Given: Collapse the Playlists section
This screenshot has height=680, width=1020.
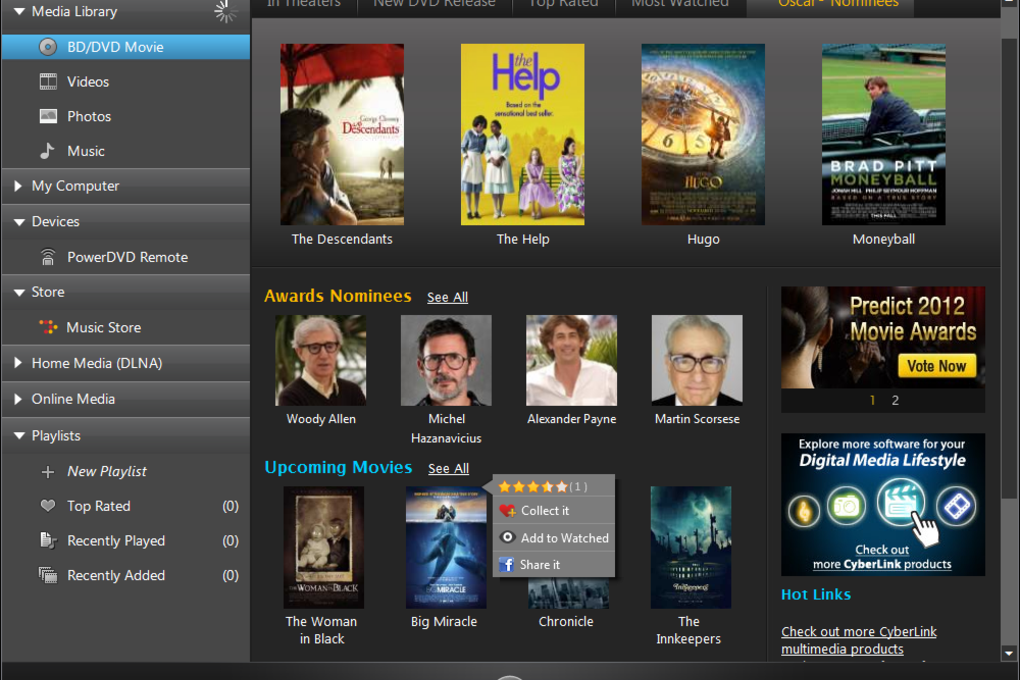Looking at the screenshot, I should (x=19, y=435).
